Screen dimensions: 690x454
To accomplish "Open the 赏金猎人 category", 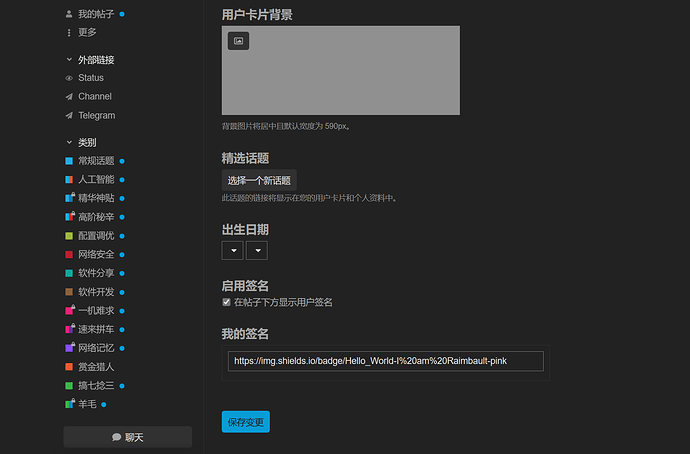I will point(96,367).
